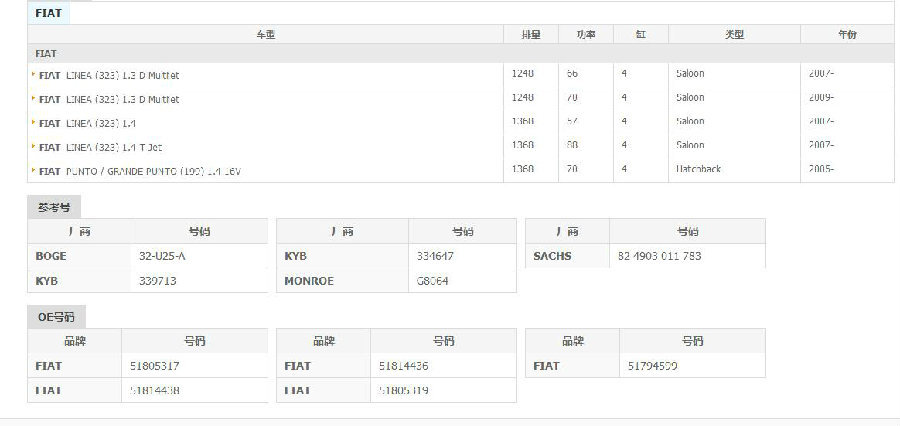
Task: Select SACHS number 82 4903 011 783
Action: (660, 256)
